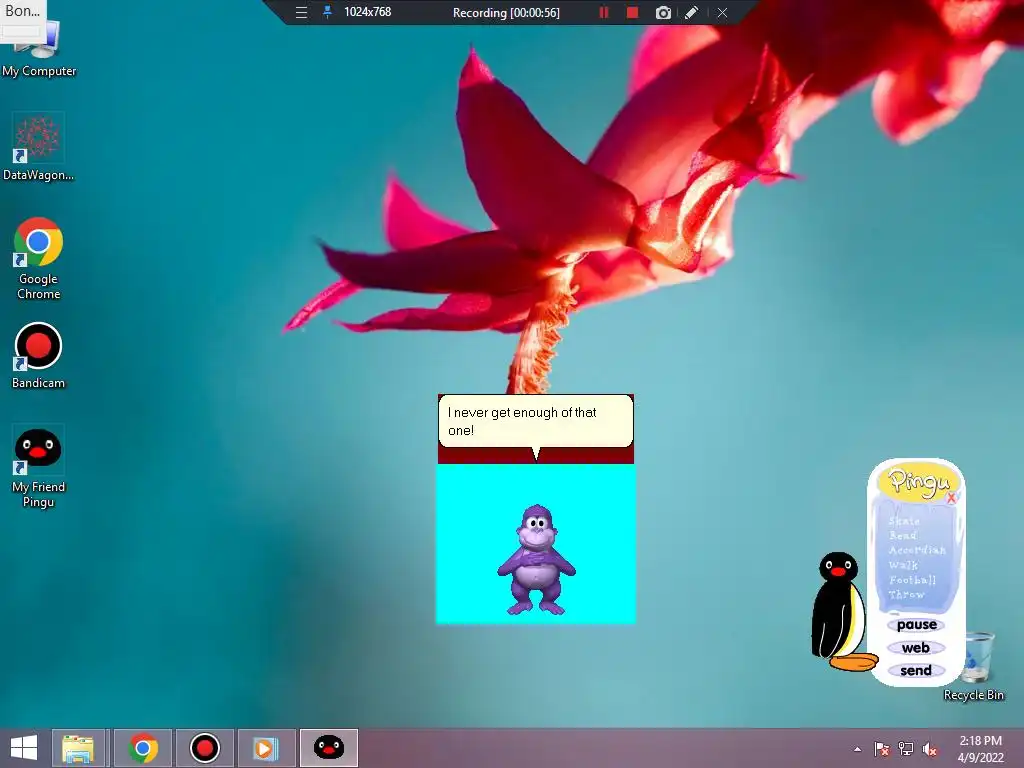This screenshot has height=768, width=1024.
Task: Open network status tray icon
Action: (x=906, y=749)
